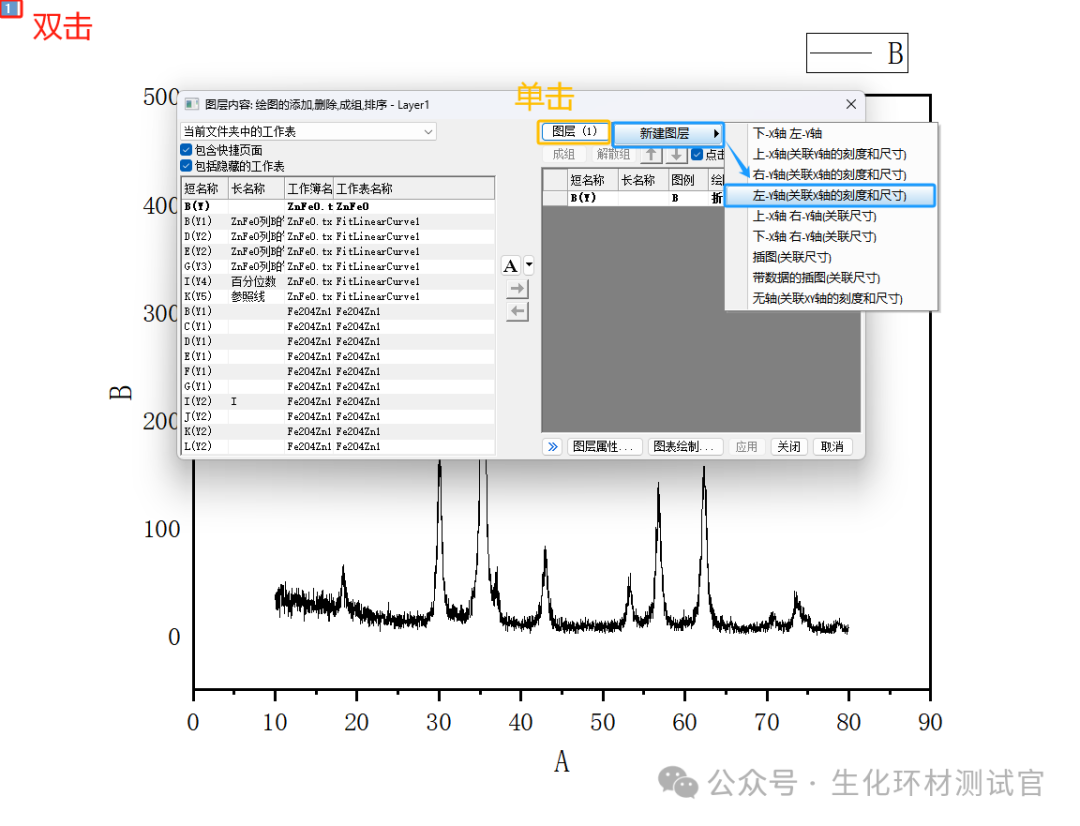The image size is (1080, 826).
Task: Select 上-X轴 右-Y轴(关联尺寸)
Action: (x=831, y=216)
